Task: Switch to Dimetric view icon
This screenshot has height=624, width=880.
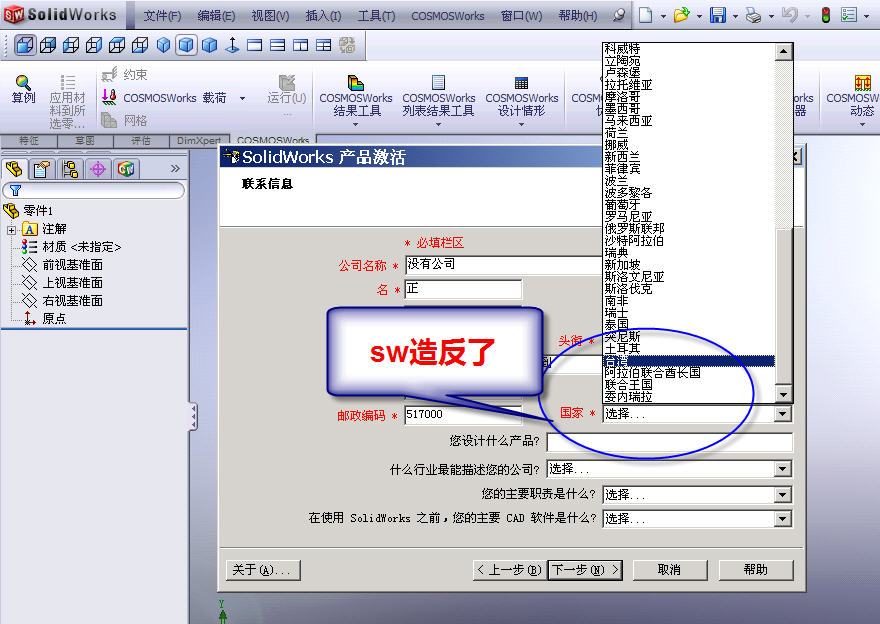Action: (209, 45)
